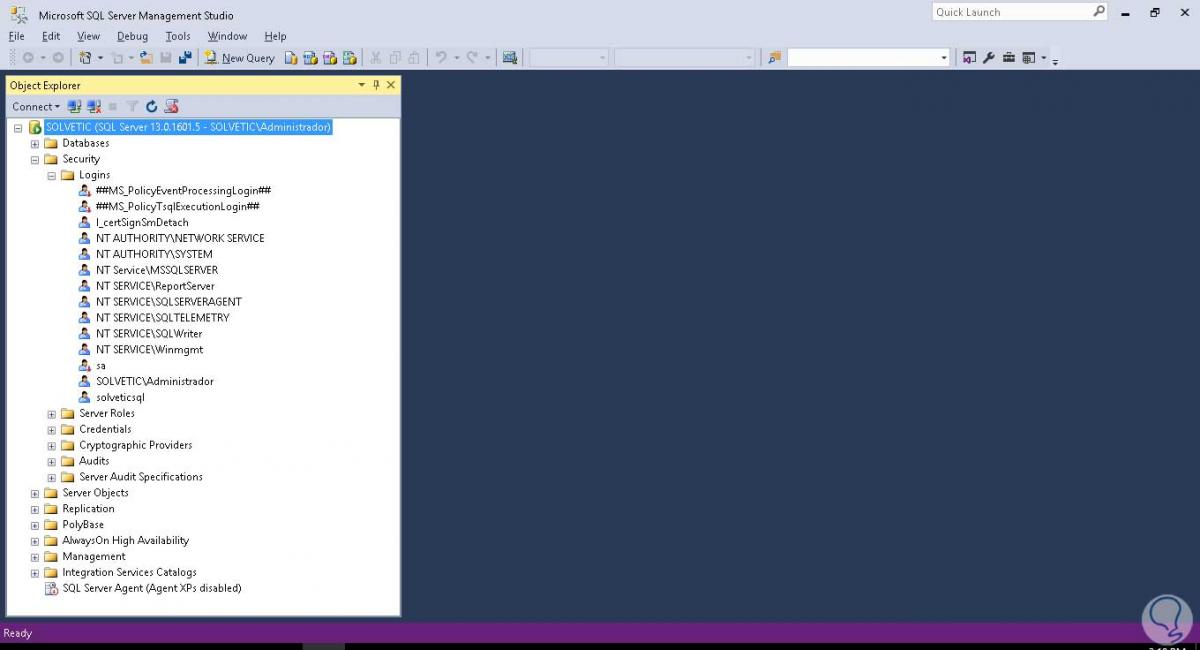Expand the PolyBase folder

pos(35,525)
